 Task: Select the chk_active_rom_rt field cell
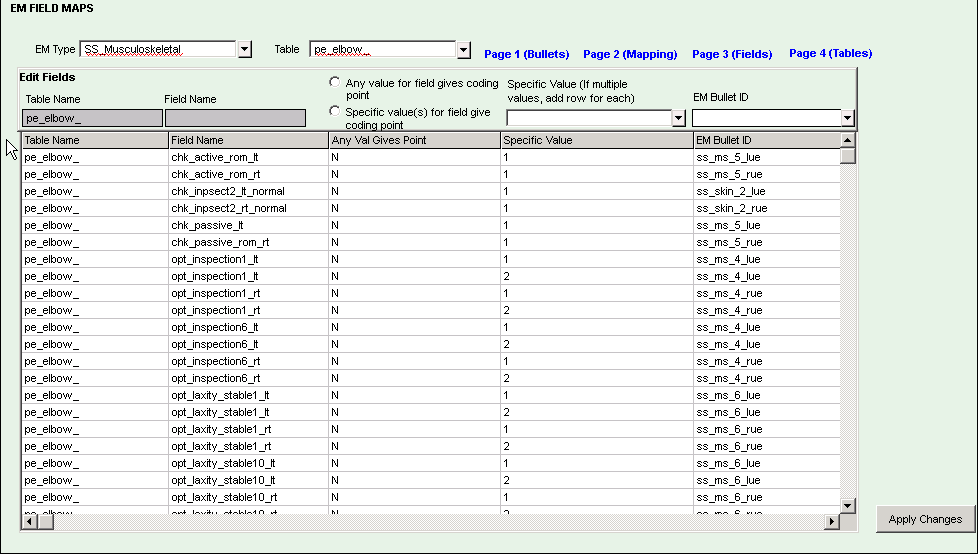pyautogui.click(x=248, y=174)
